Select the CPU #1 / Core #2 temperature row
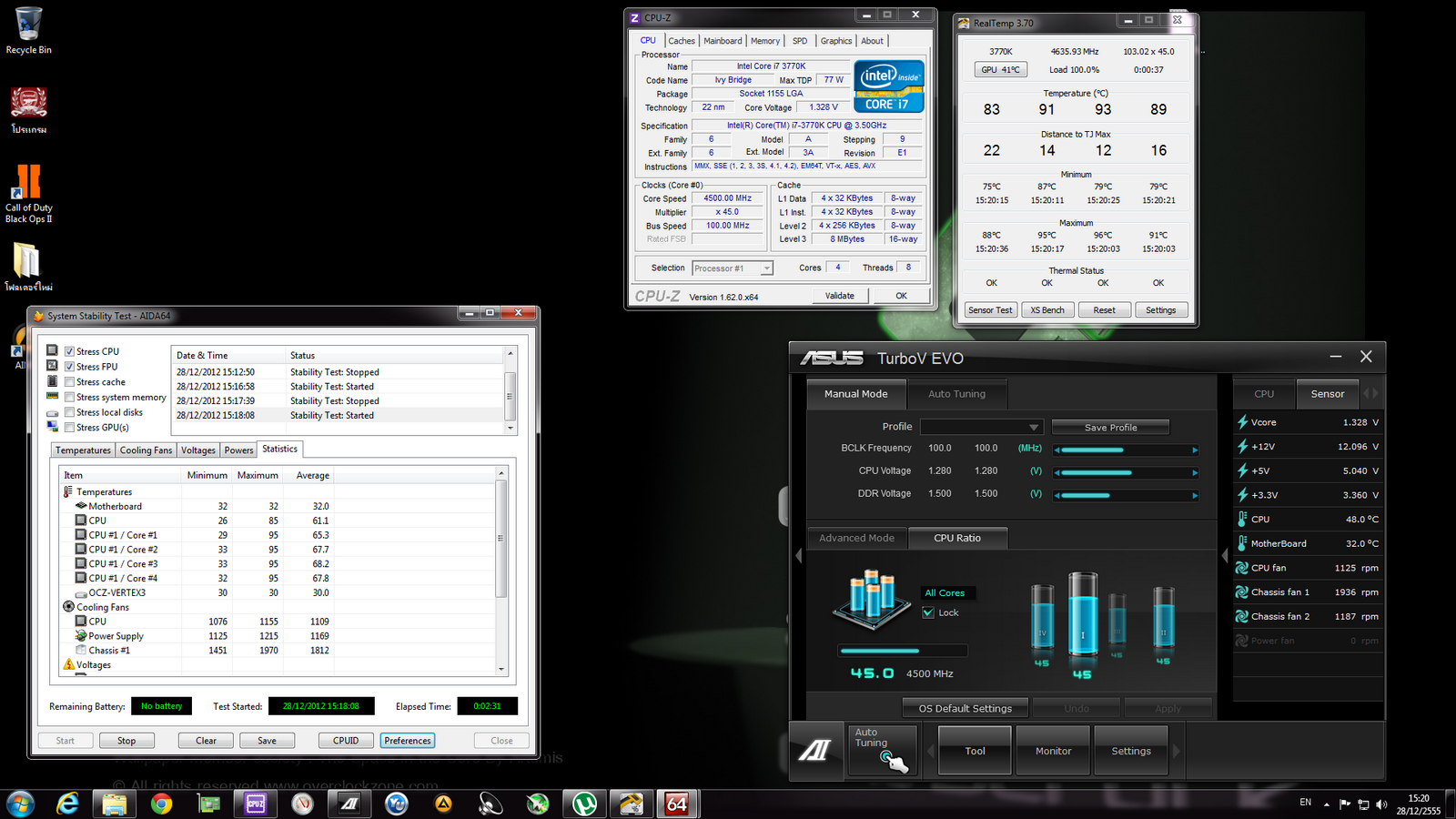 (123, 550)
